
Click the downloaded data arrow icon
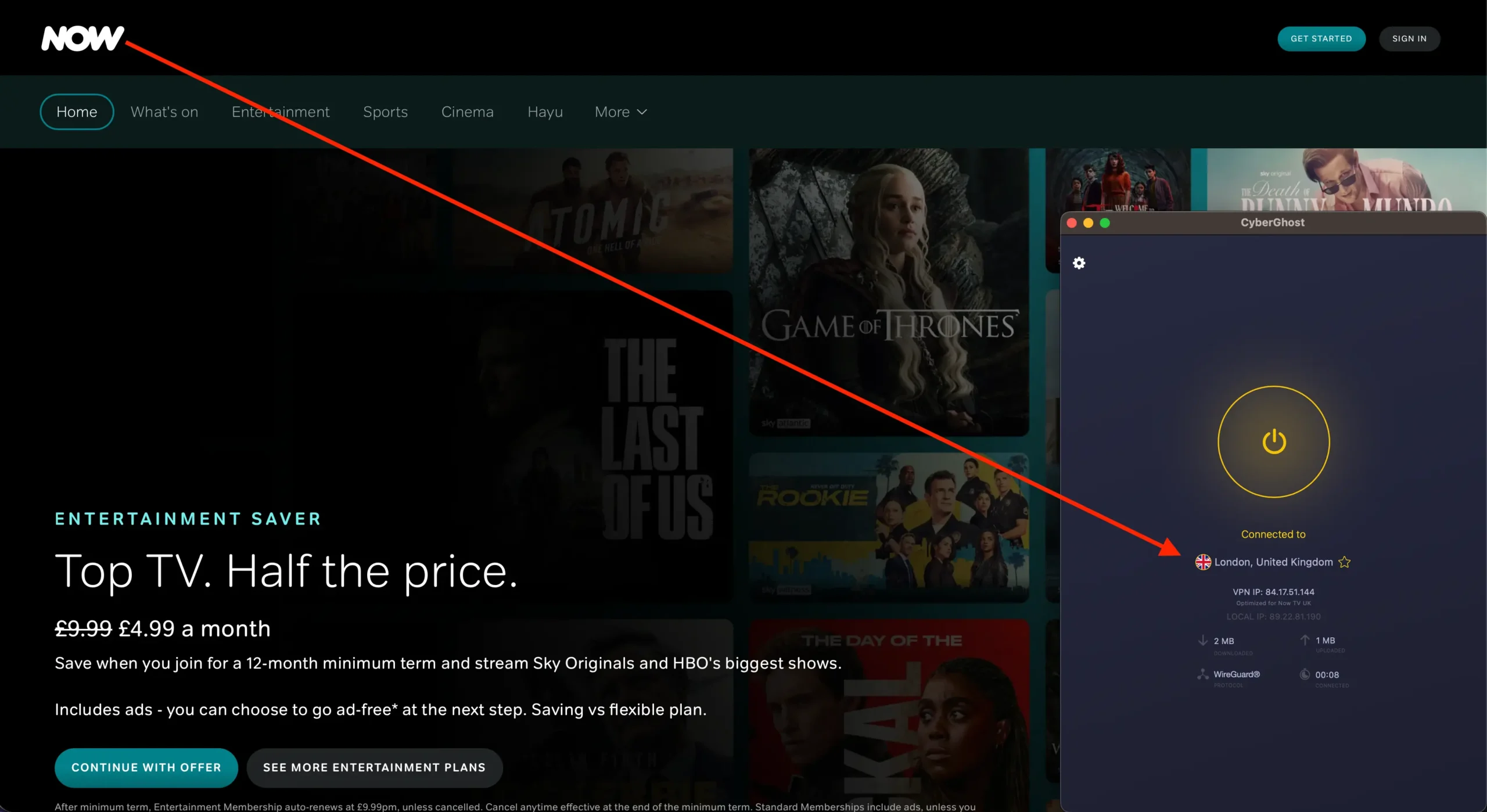click(x=1202, y=641)
